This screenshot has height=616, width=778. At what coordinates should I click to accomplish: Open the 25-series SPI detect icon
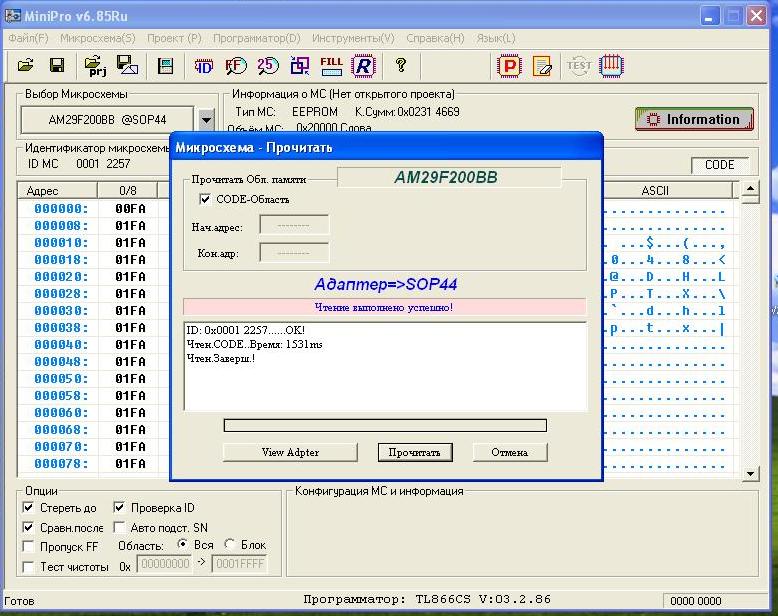[x=267, y=65]
